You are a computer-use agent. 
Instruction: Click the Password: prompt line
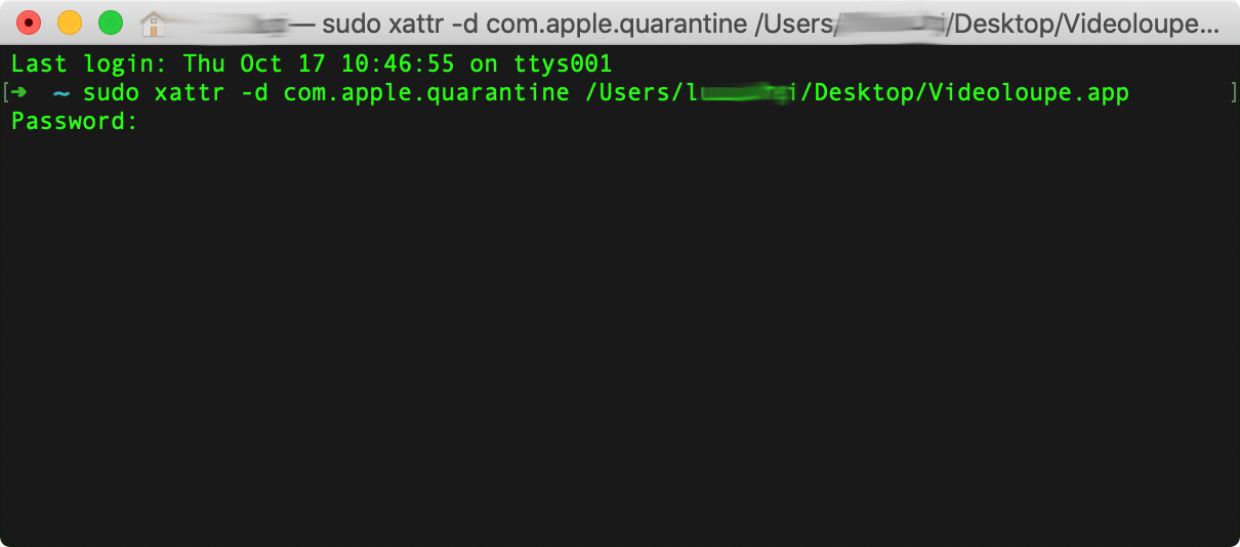(x=75, y=122)
